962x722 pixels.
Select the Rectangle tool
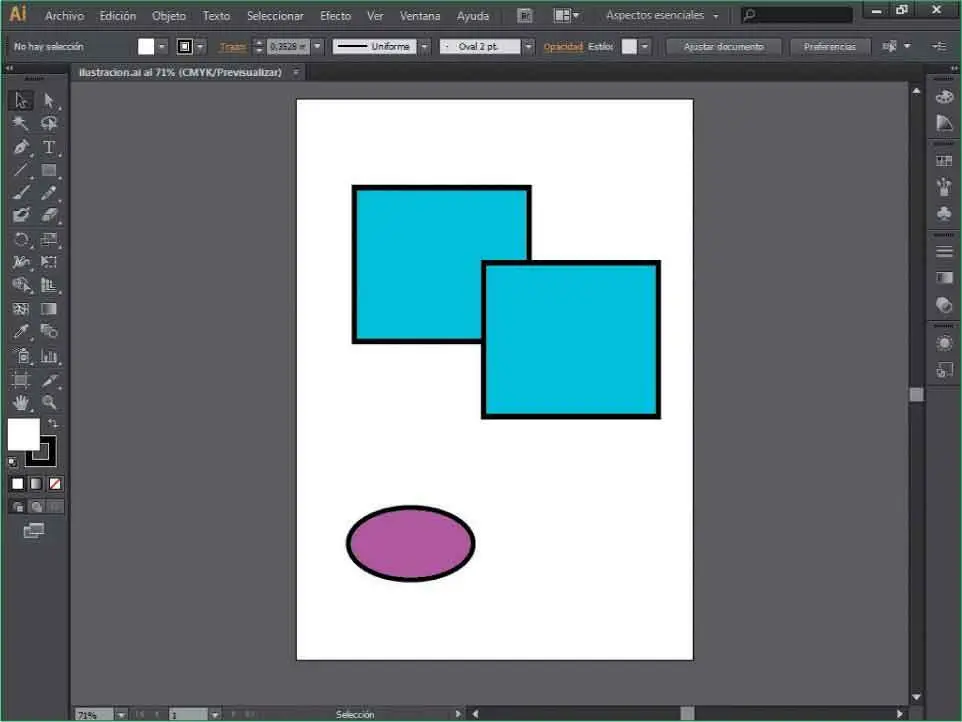[49, 170]
